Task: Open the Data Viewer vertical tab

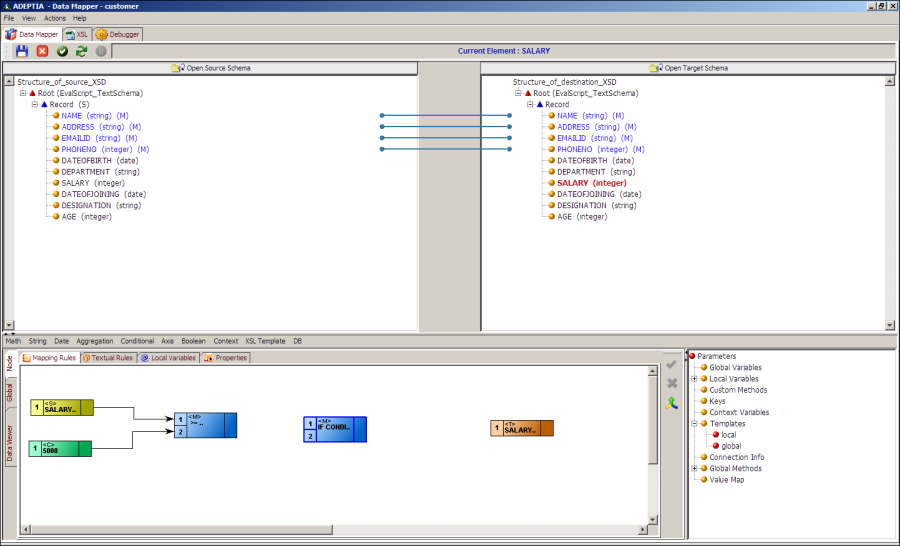Action: click(10, 443)
